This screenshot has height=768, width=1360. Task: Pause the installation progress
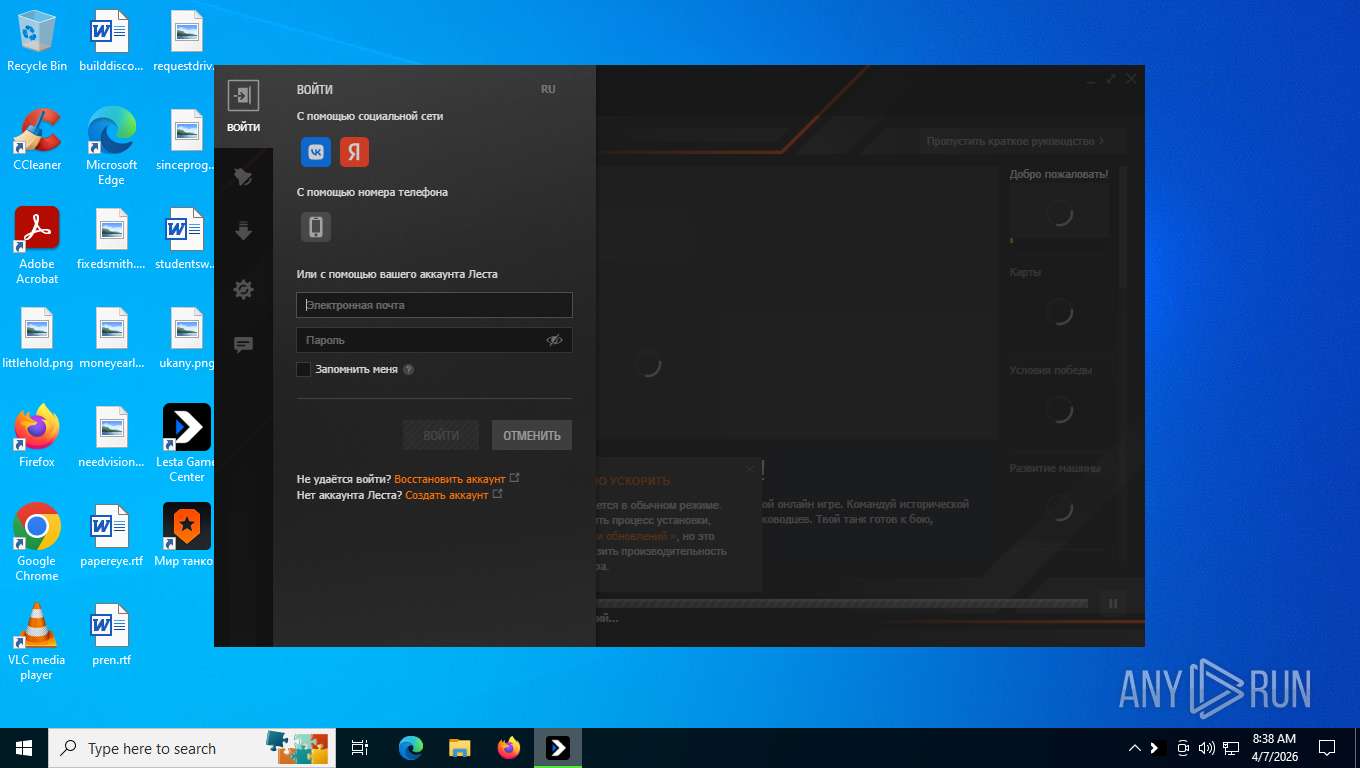click(x=1113, y=604)
